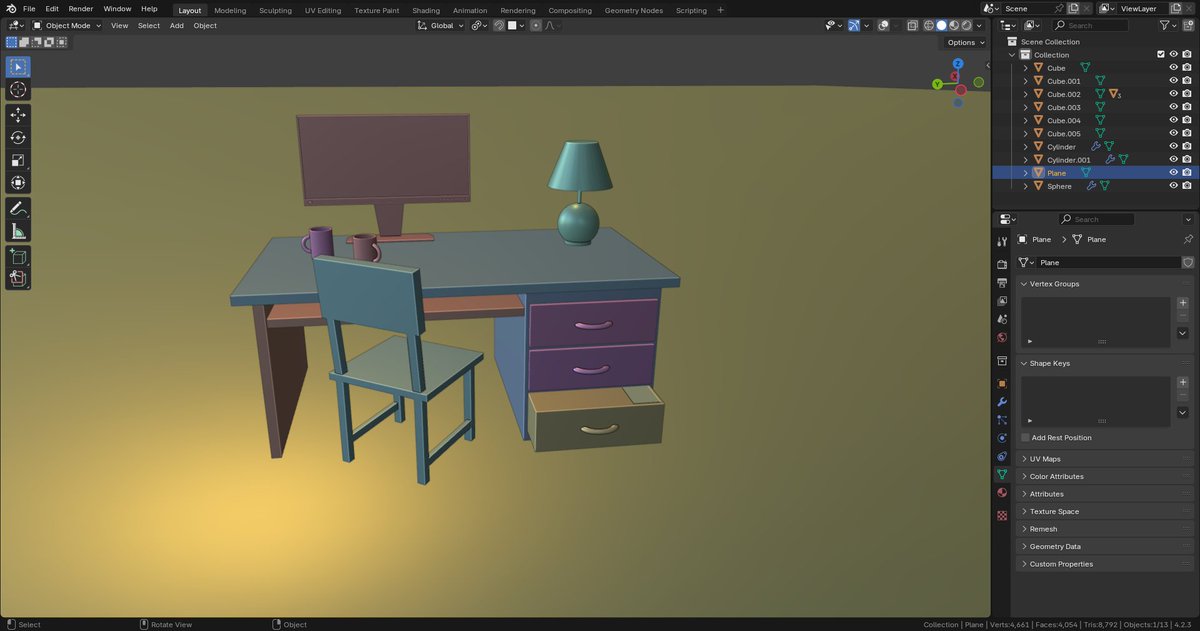The width and height of the screenshot is (1200, 631).
Task: Open the Render properties tab
Action: (1002, 265)
